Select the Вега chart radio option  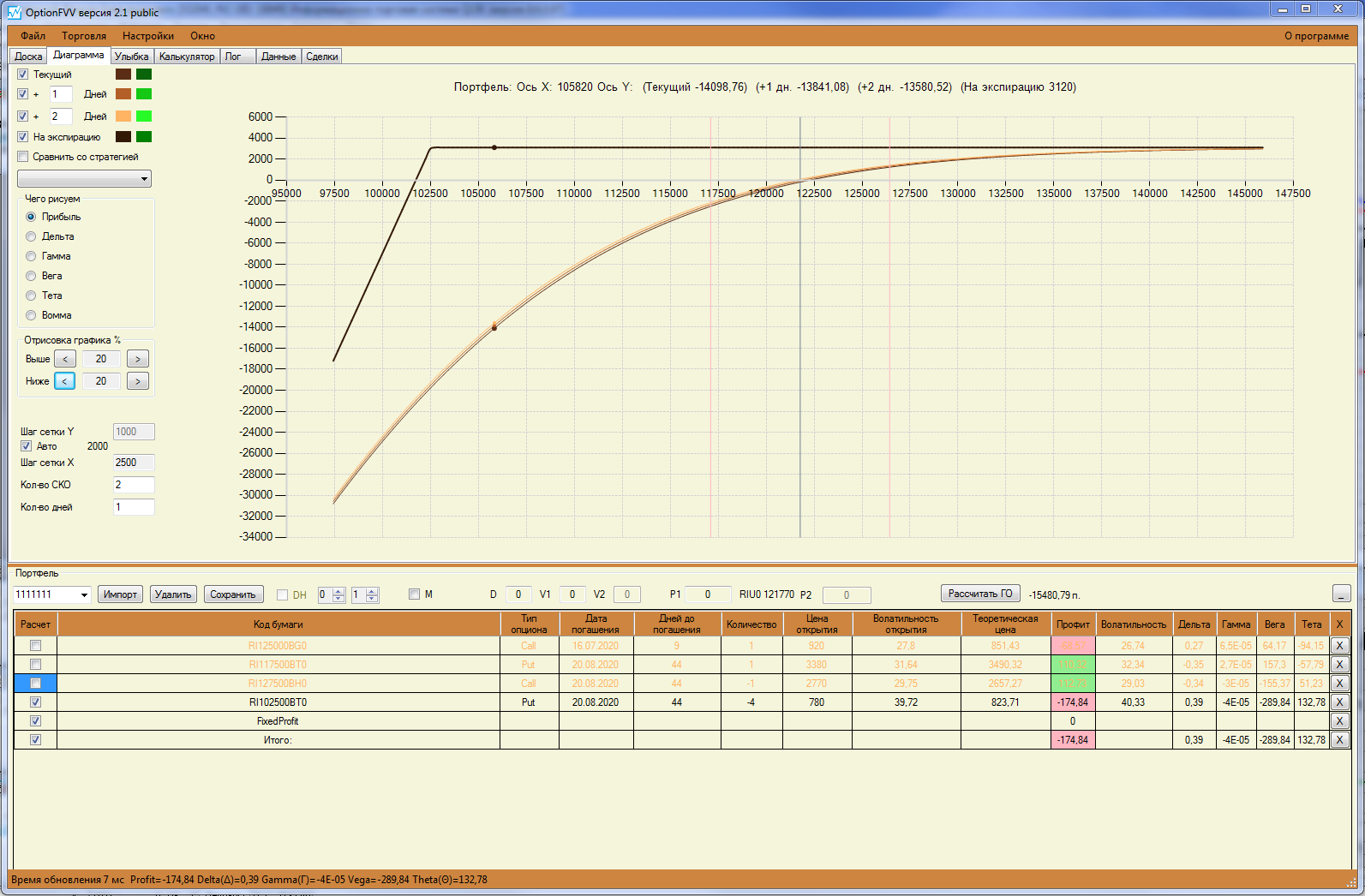[x=31, y=276]
